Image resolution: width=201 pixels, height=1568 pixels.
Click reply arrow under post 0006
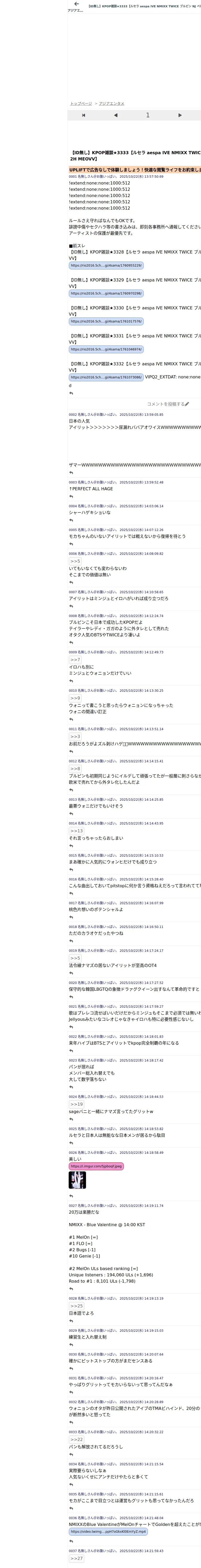(71, 583)
